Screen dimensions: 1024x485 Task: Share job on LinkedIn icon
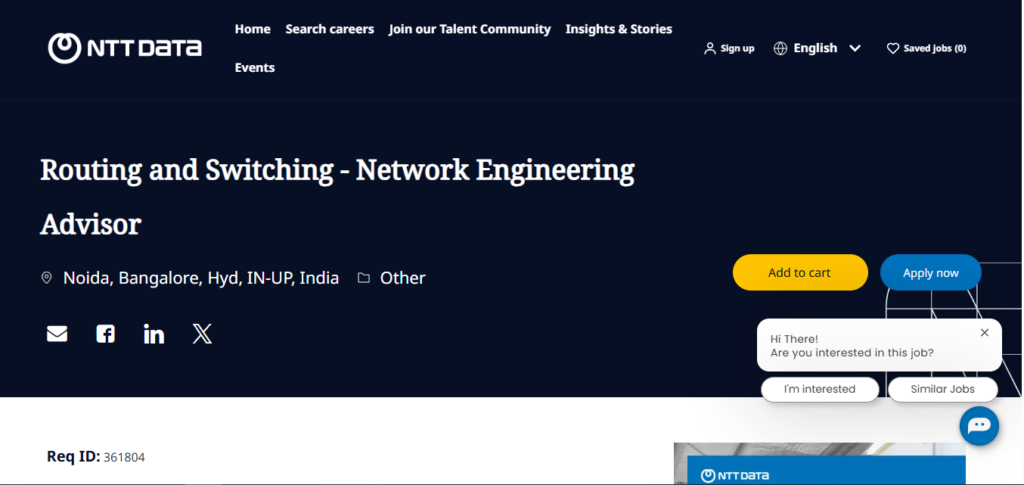pos(153,334)
